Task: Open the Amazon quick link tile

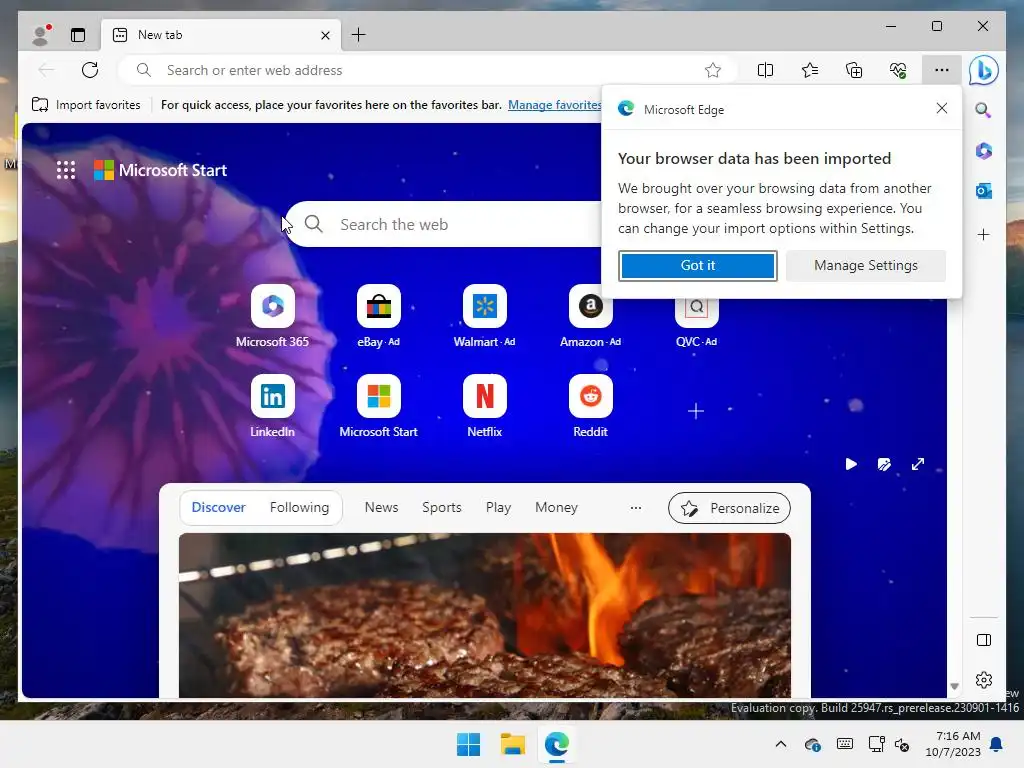Action: [x=590, y=317]
